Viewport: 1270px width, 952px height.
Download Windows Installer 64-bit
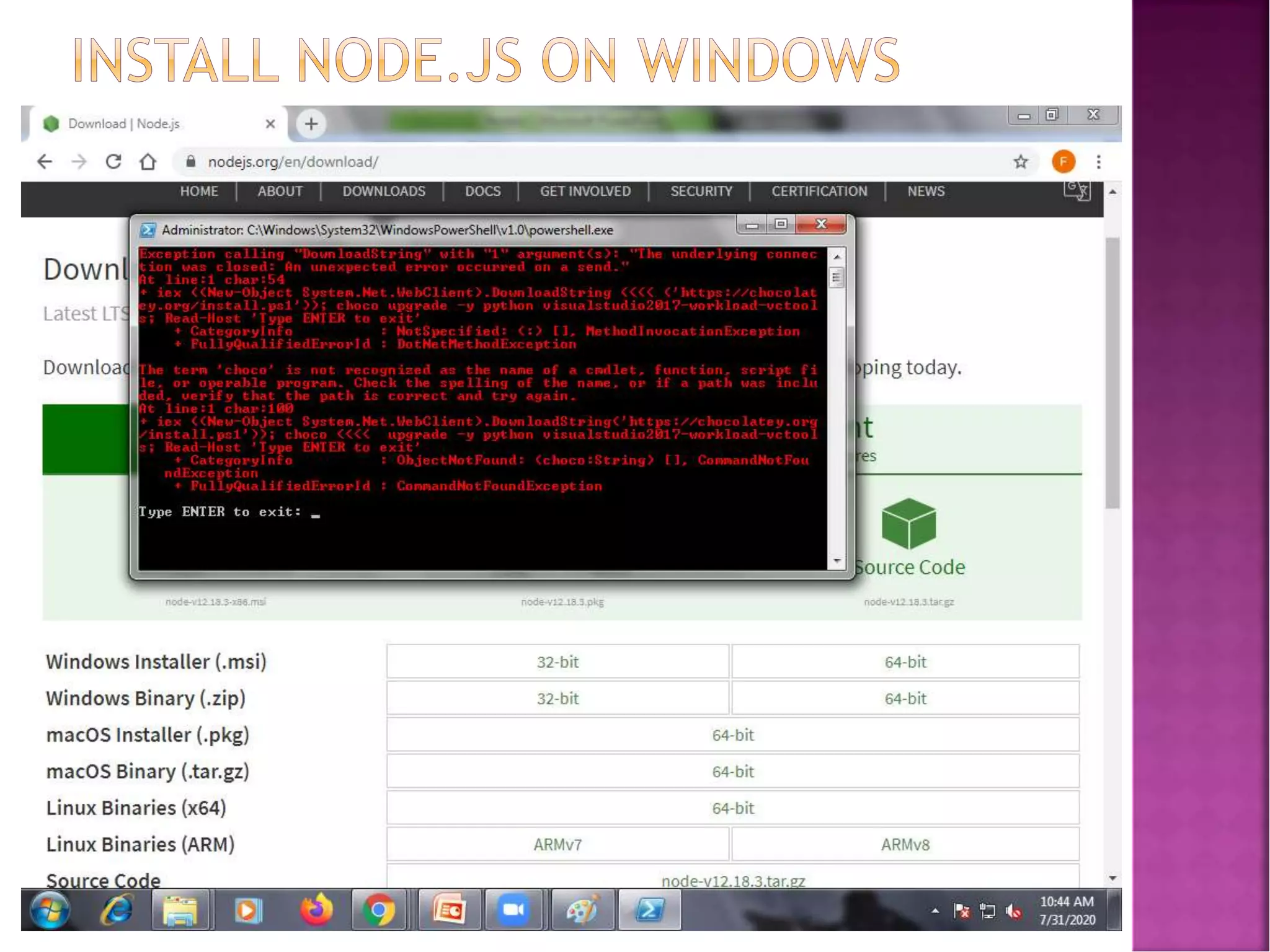pyautogui.click(x=905, y=662)
